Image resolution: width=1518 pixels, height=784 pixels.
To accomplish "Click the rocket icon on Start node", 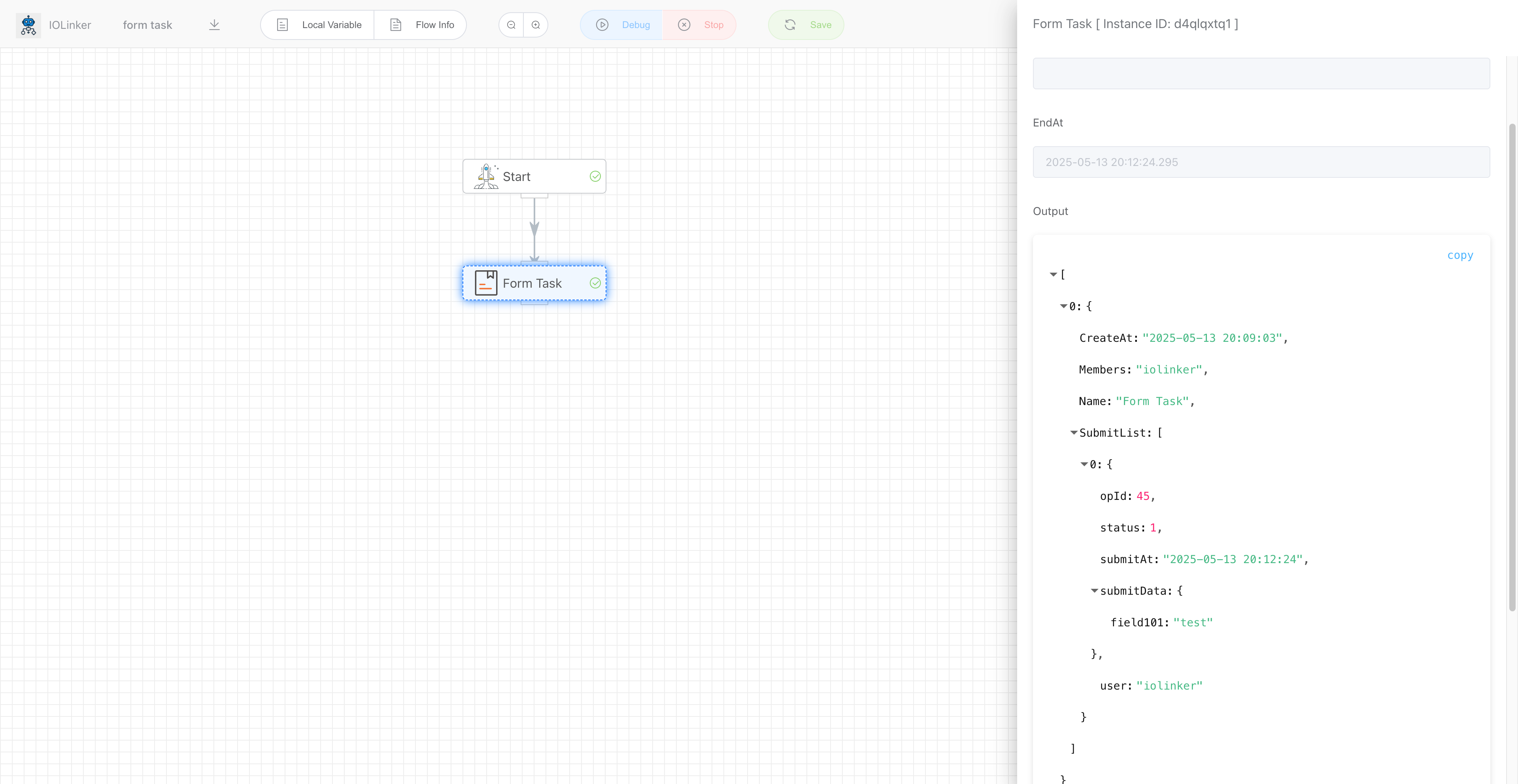I will (486, 176).
